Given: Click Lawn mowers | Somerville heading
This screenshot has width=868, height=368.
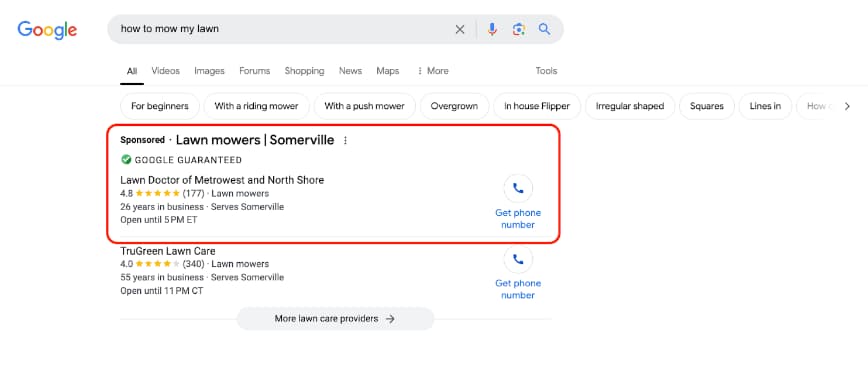Looking at the screenshot, I should tap(255, 140).
